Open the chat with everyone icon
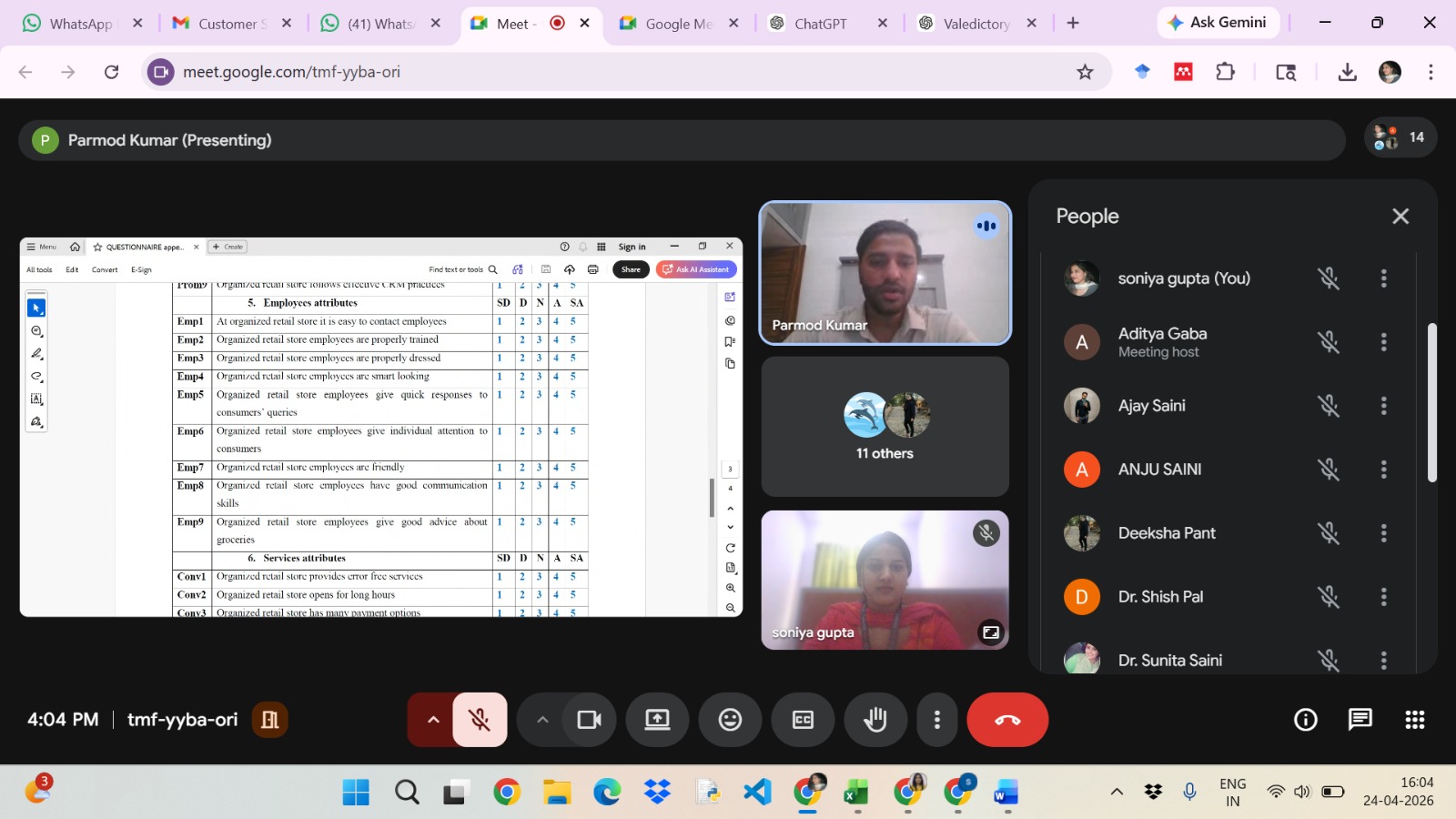Screen dimensions: 1456x819 (1360, 720)
